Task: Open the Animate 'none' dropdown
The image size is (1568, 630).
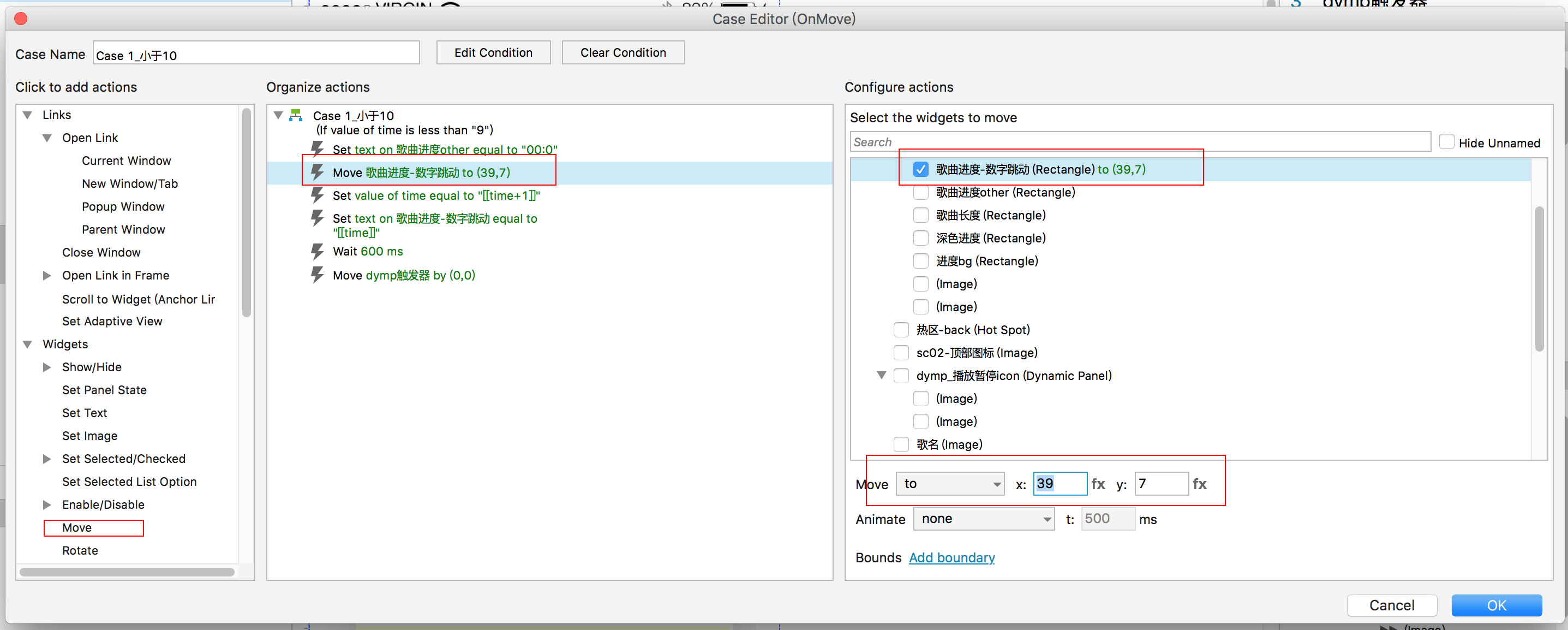Action: click(984, 519)
